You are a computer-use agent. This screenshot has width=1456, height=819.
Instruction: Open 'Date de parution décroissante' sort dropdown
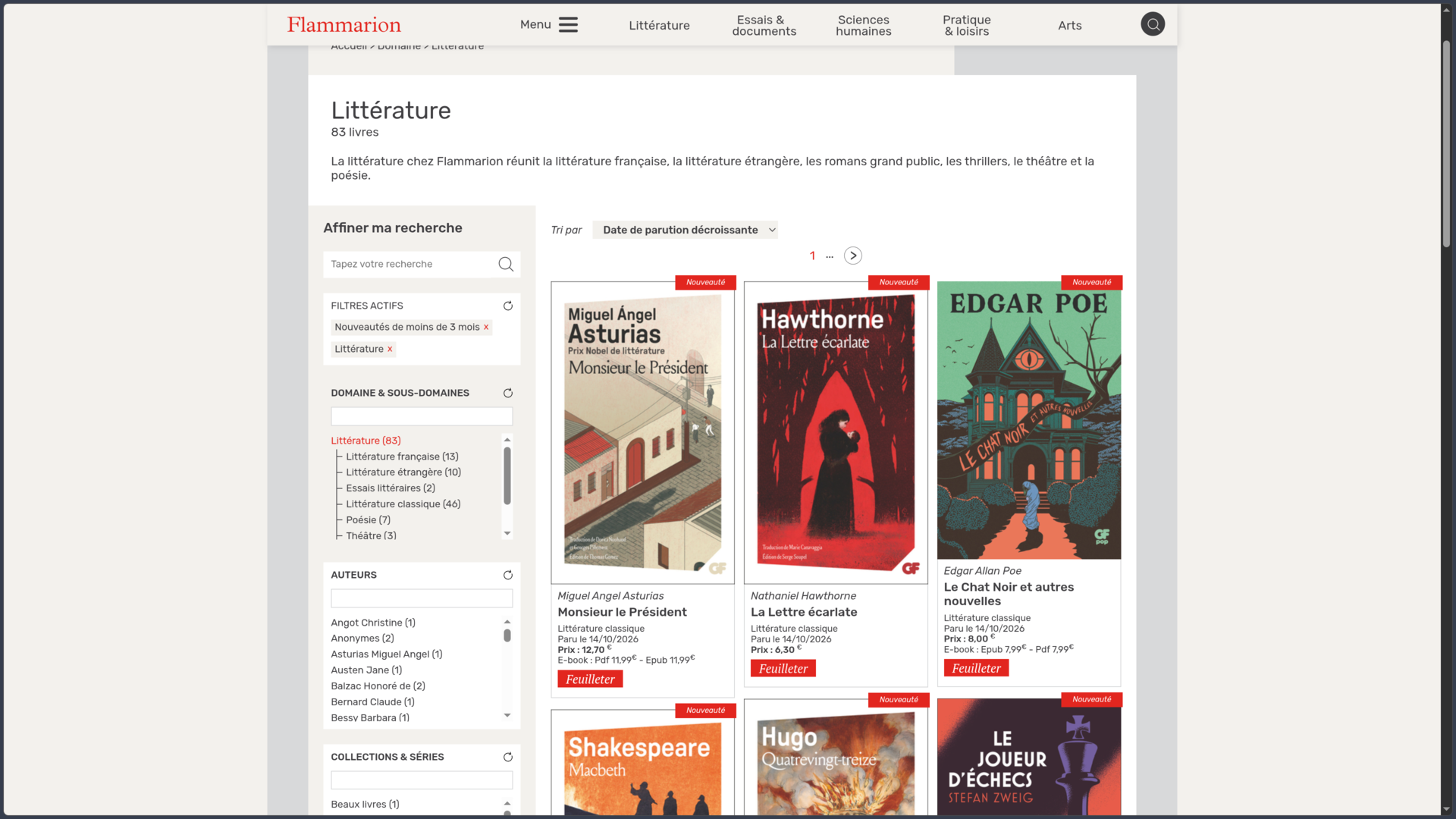tap(686, 230)
